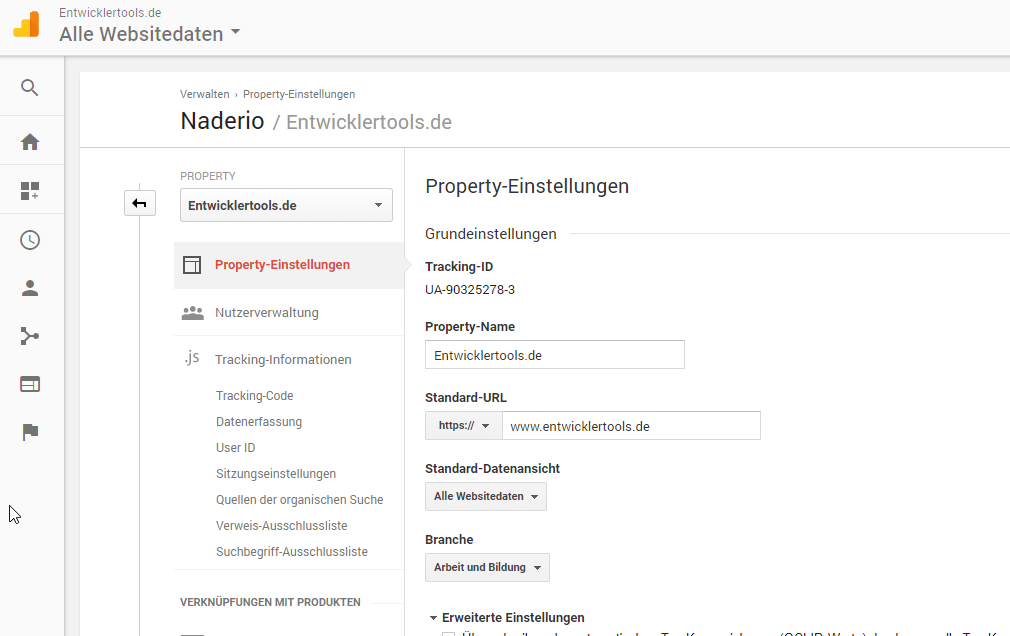This screenshot has height=636, width=1010.
Task: Open the Arbeit und Bildung dropdown
Action: [x=487, y=567]
